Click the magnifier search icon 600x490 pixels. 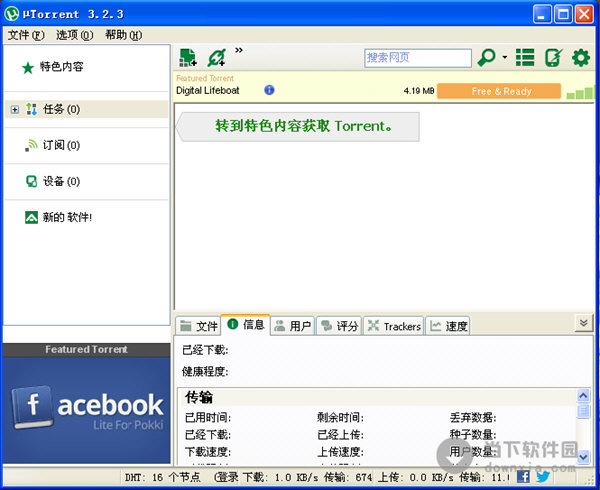coord(486,58)
